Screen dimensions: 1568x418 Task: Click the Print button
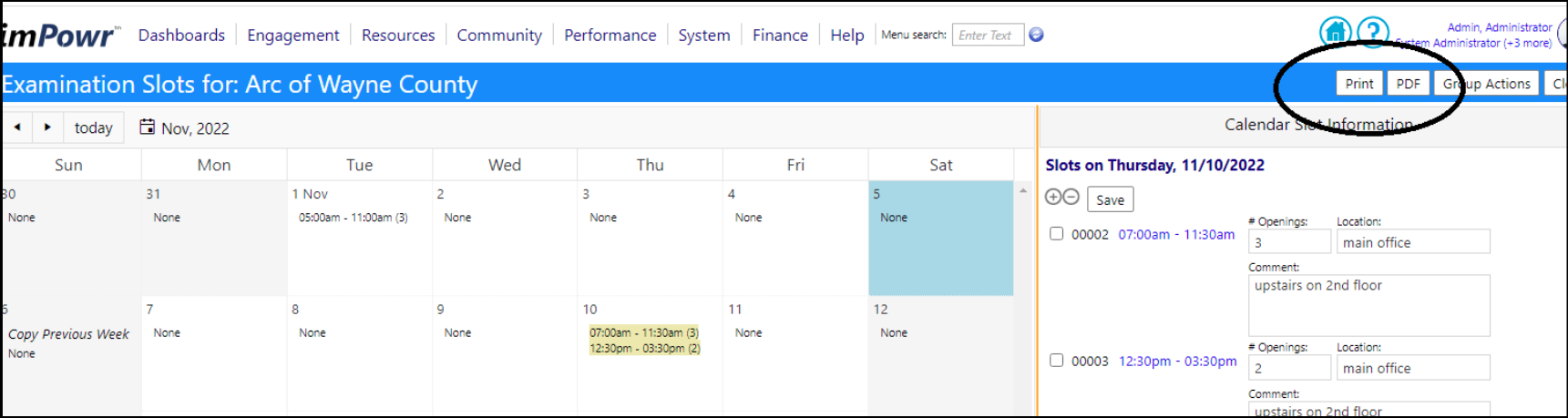[x=1359, y=84]
